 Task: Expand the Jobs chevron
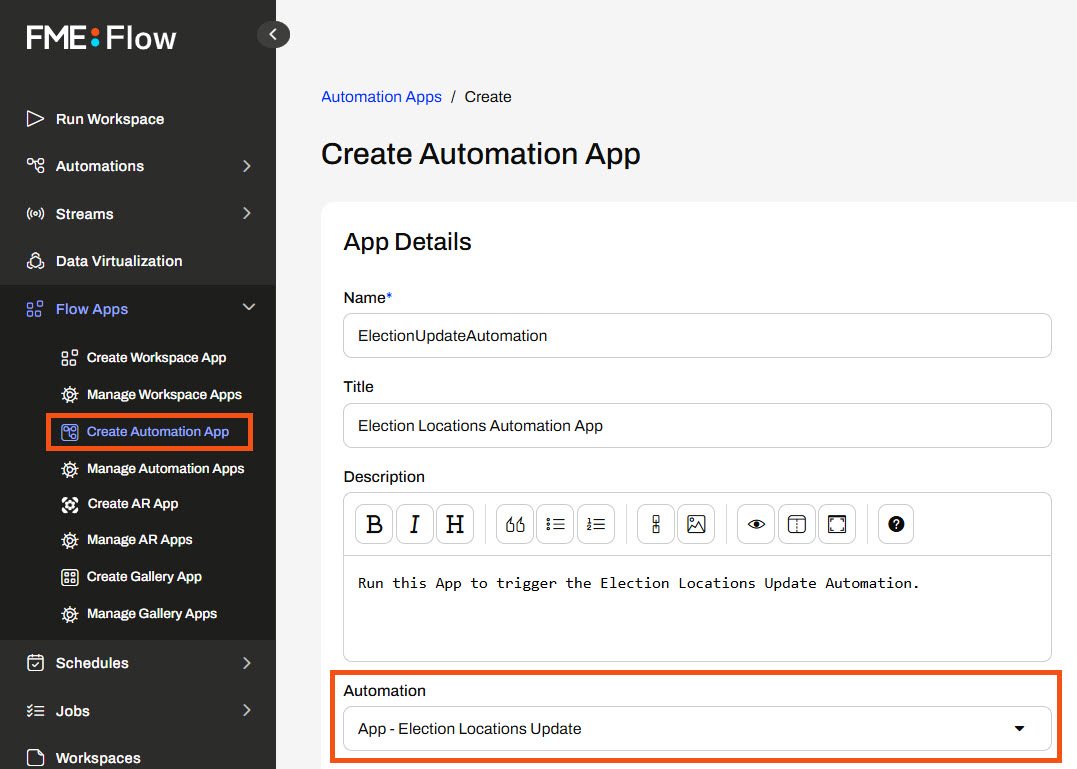pos(247,711)
